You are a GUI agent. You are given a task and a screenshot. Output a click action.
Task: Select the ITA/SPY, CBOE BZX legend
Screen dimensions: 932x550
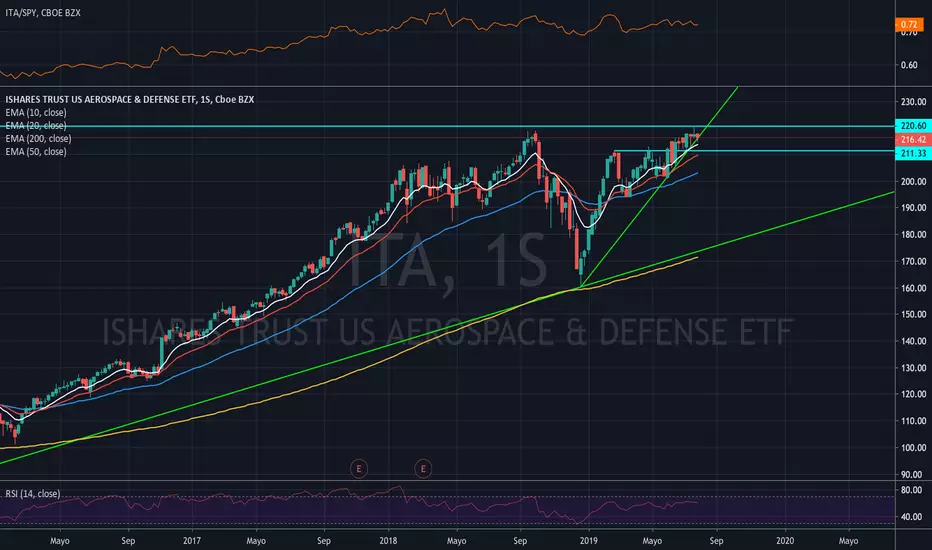43,12
